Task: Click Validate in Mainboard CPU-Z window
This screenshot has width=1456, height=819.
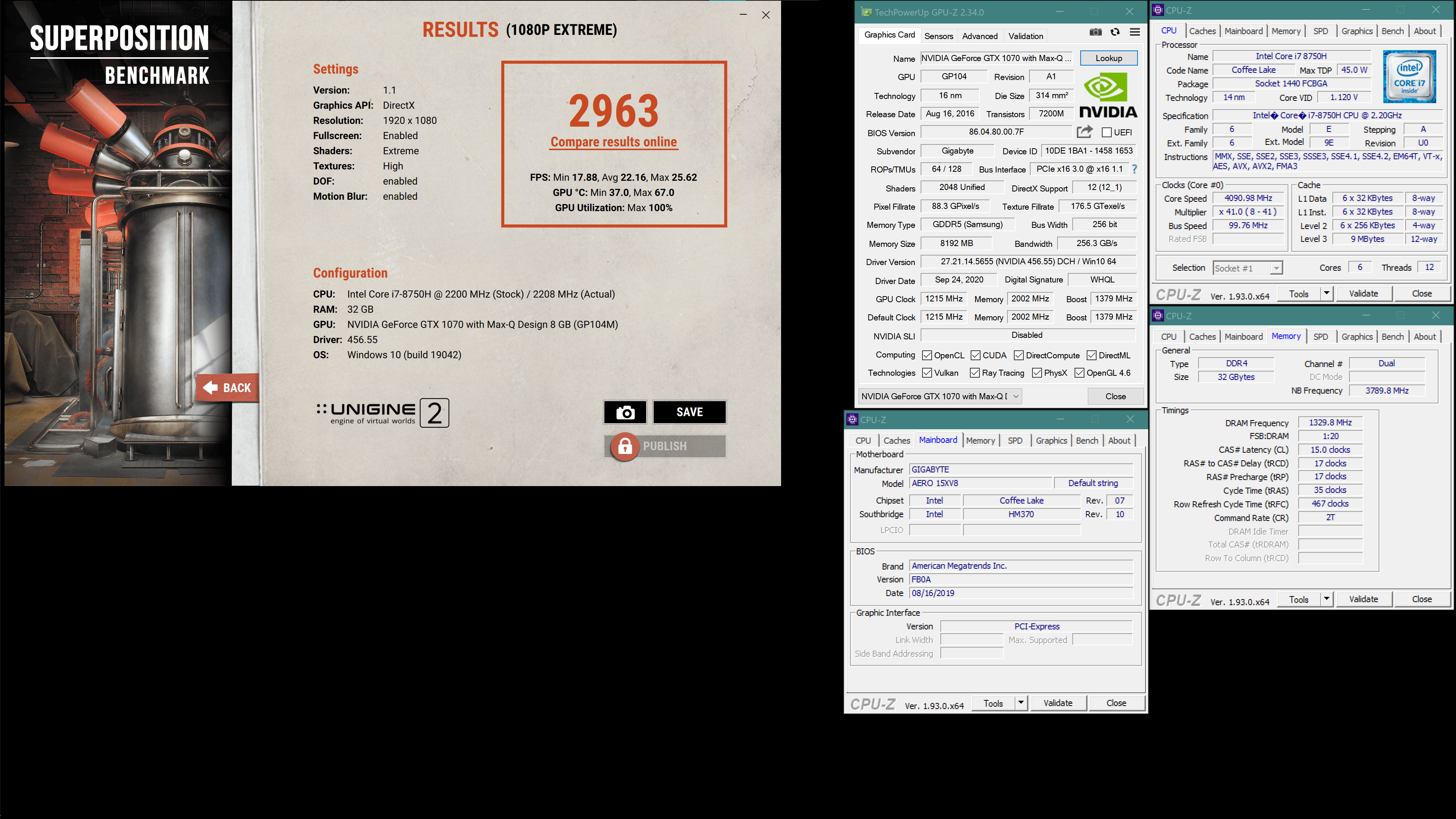Action: pos(1057,703)
